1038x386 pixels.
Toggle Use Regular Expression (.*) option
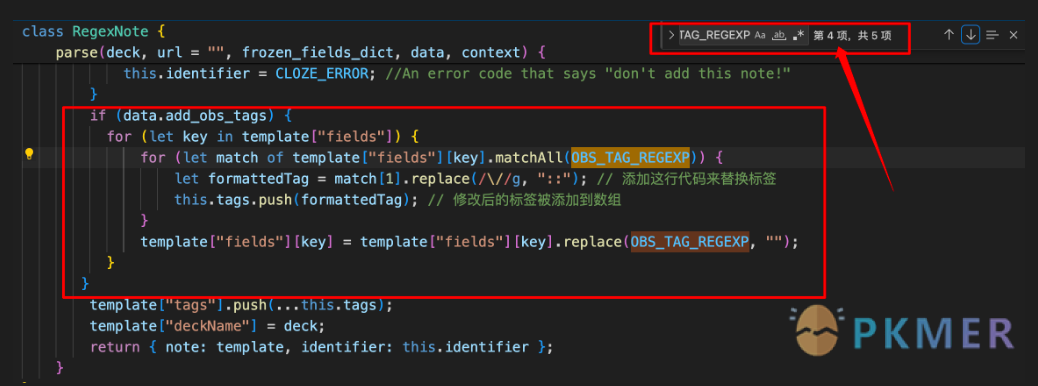(x=799, y=35)
